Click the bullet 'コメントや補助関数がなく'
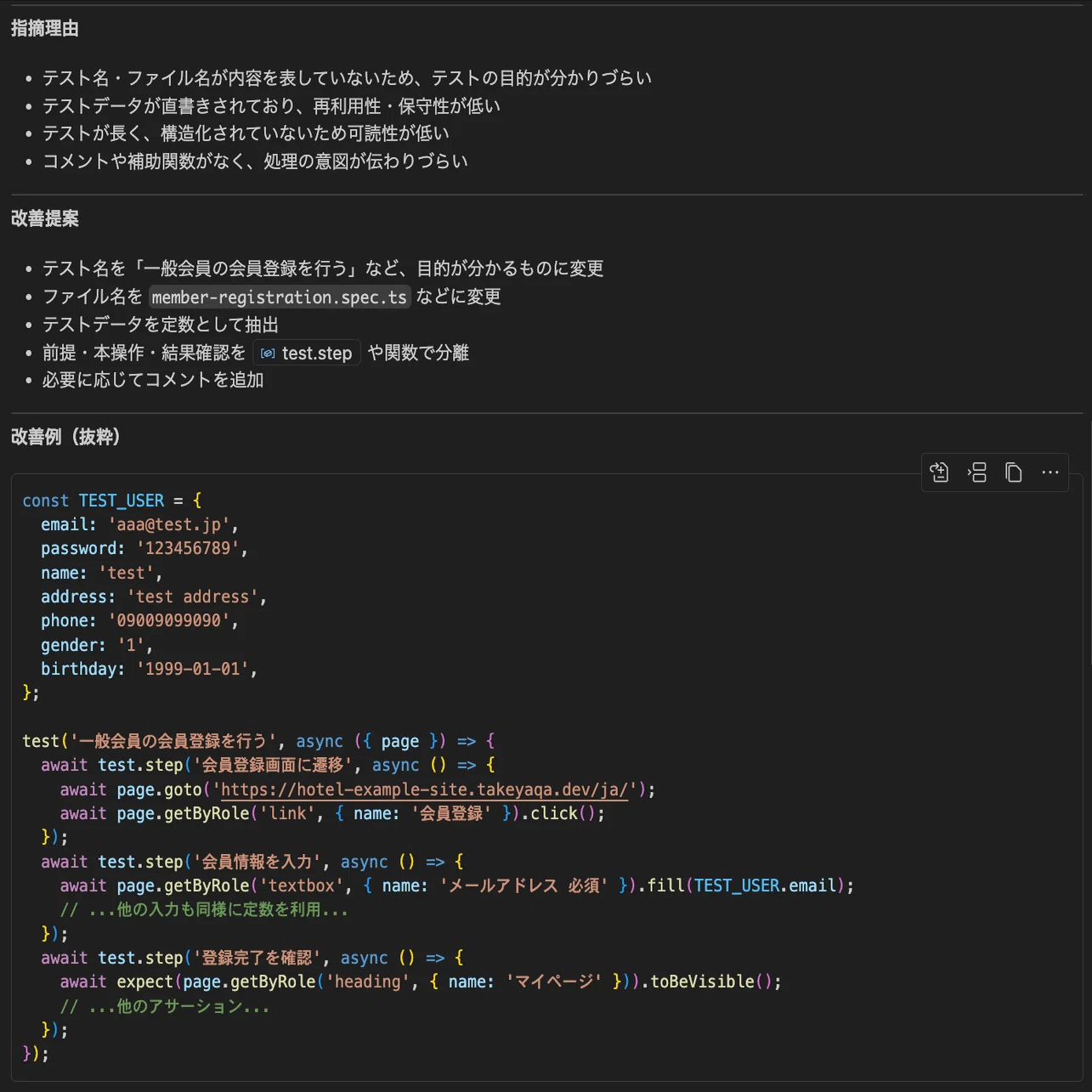 255,161
